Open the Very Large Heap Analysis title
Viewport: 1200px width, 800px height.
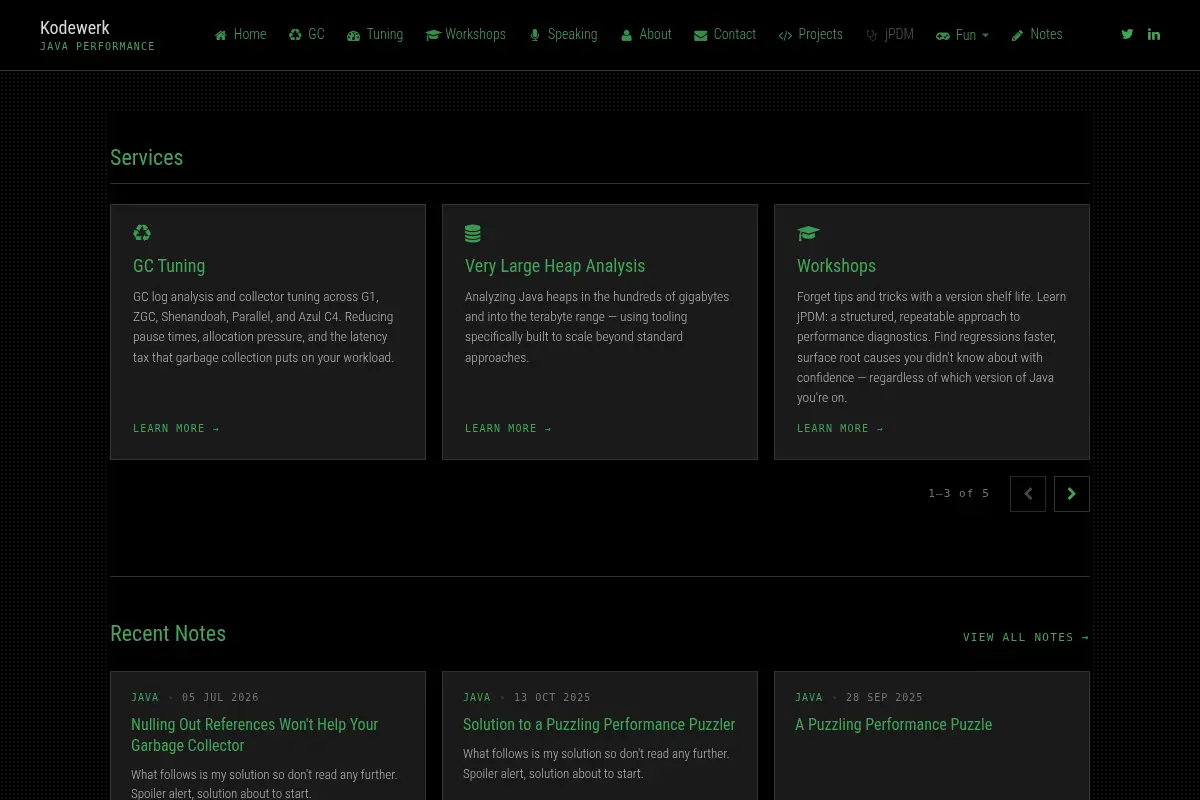[555, 266]
